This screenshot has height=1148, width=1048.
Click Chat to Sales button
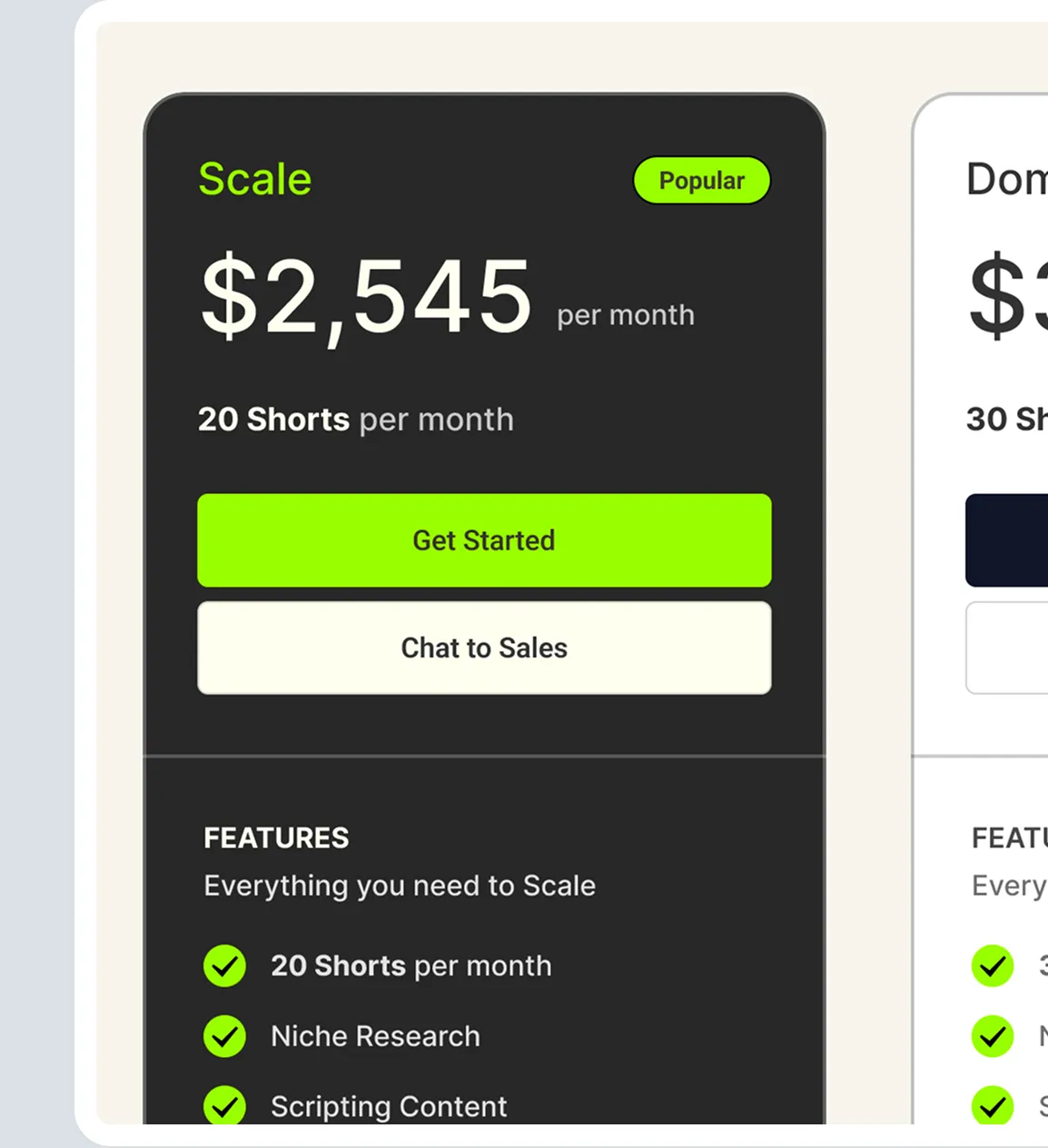coord(484,648)
